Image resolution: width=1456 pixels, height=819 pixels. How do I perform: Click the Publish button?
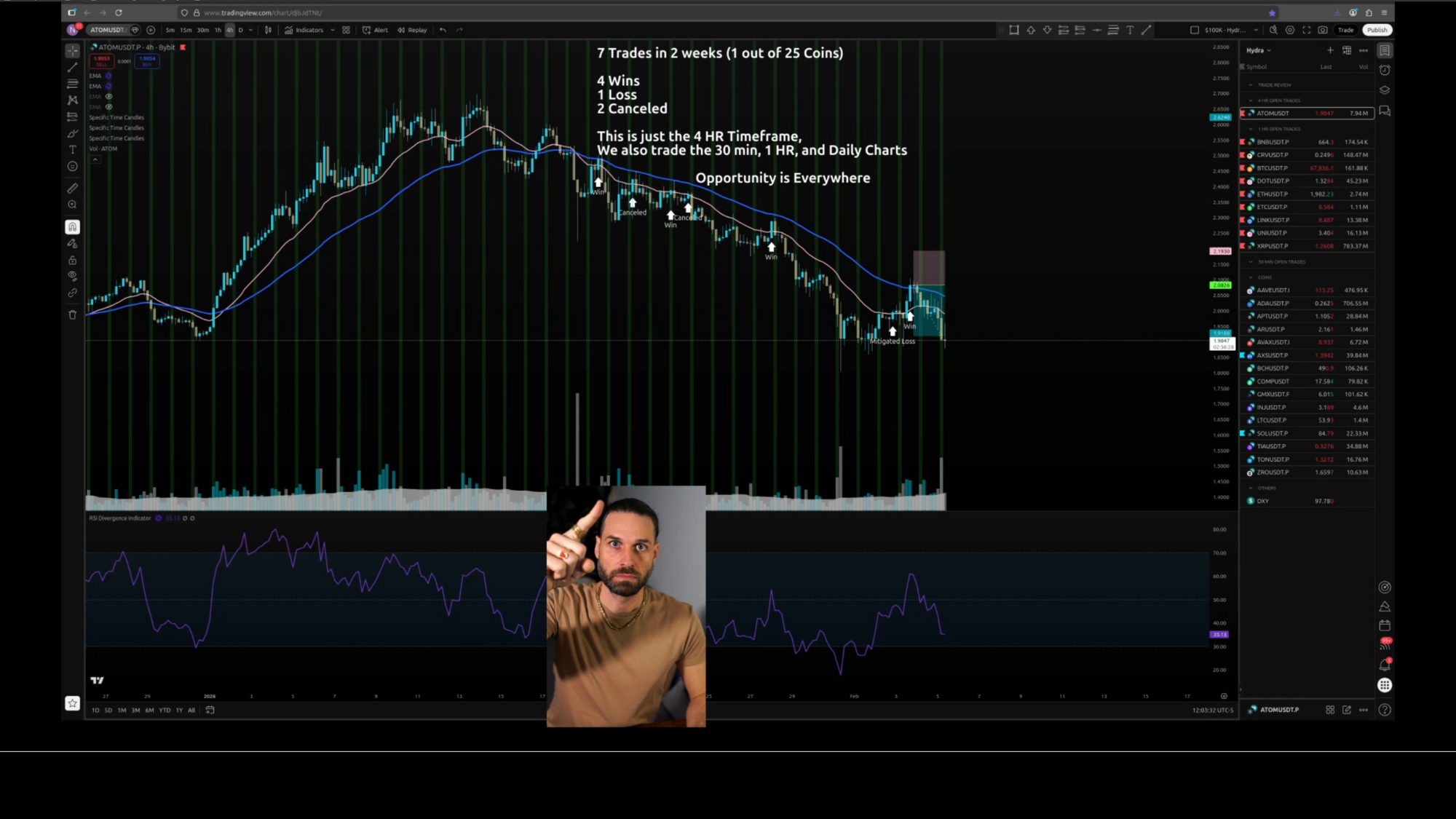coord(1377,30)
